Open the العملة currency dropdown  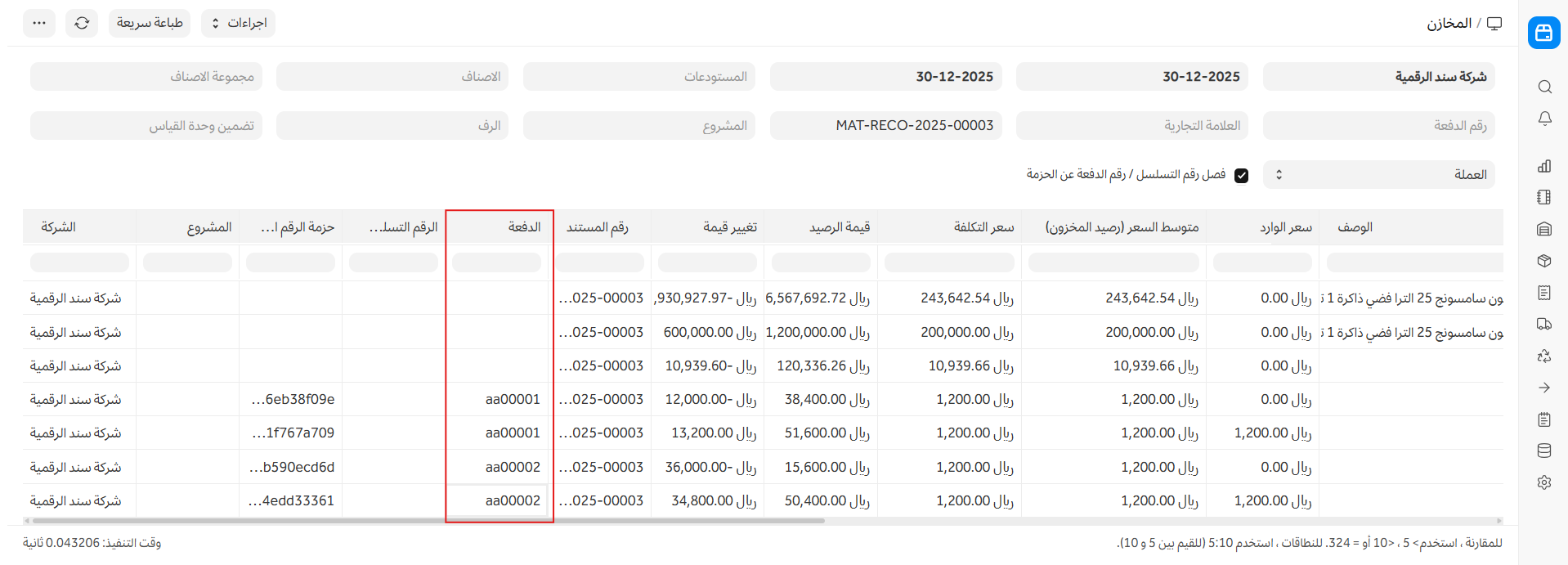[1378, 175]
